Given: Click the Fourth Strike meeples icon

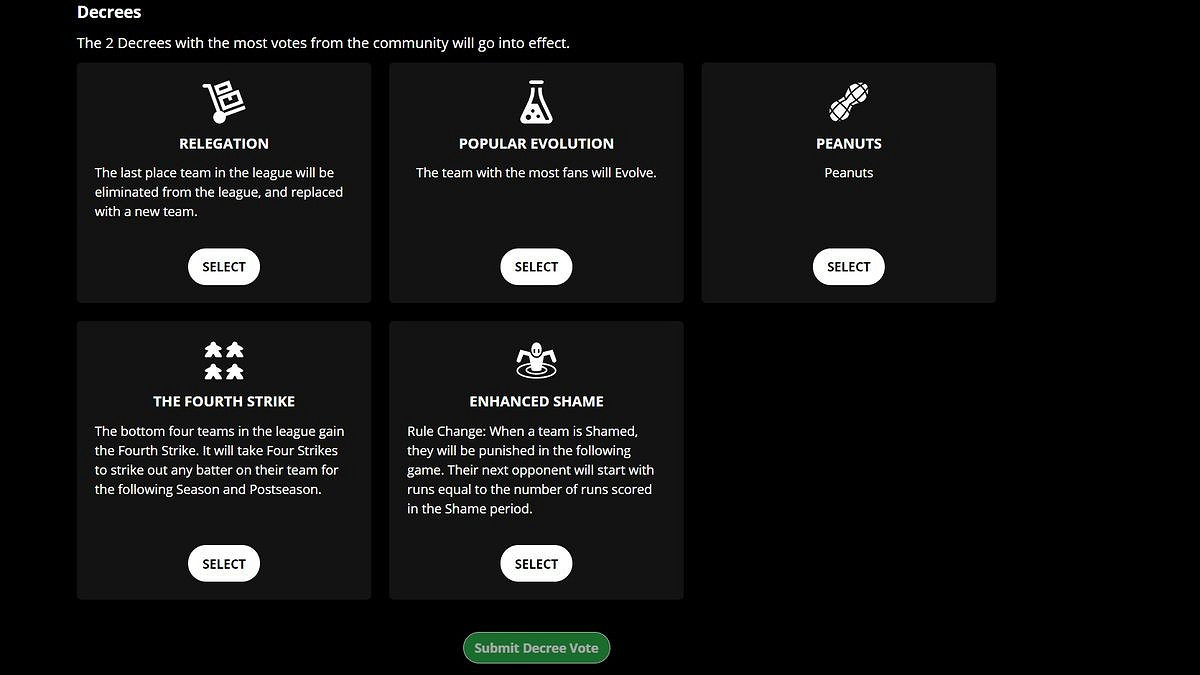Looking at the screenshot, I should (224, 360).
